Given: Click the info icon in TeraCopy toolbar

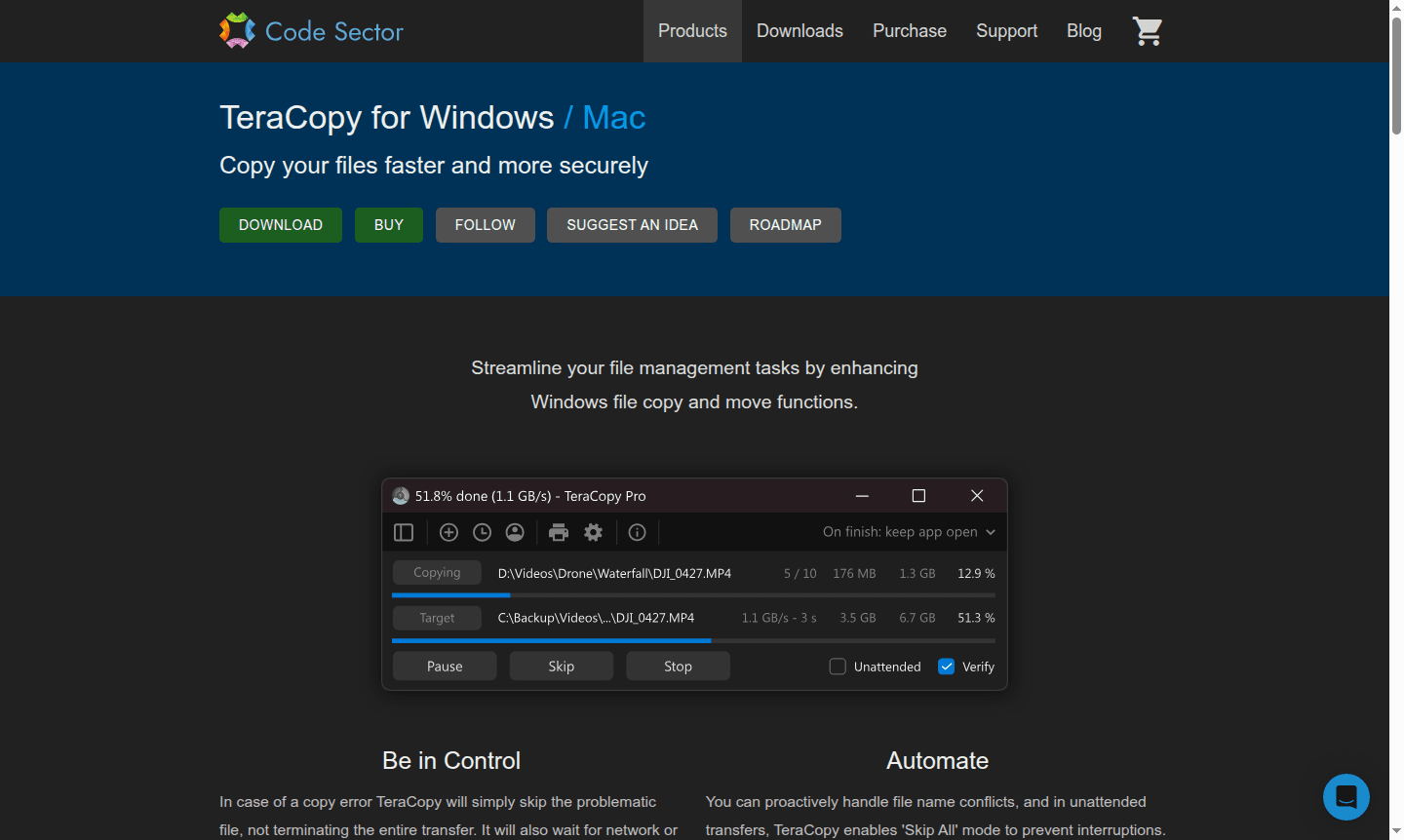Looking at the screenshot, I should point(637,532).
